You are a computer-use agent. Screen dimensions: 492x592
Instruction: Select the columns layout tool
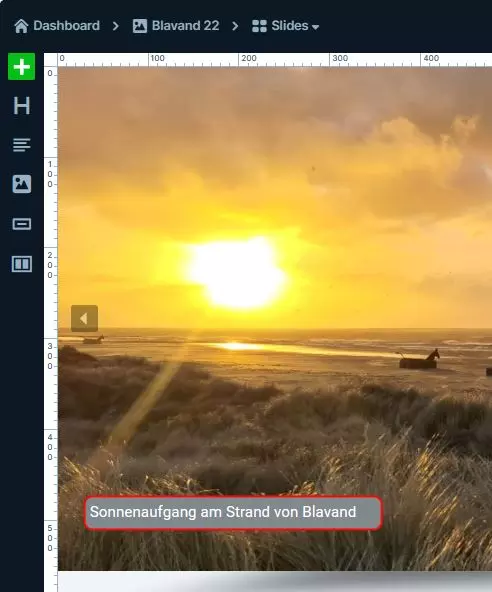[22, 264]
